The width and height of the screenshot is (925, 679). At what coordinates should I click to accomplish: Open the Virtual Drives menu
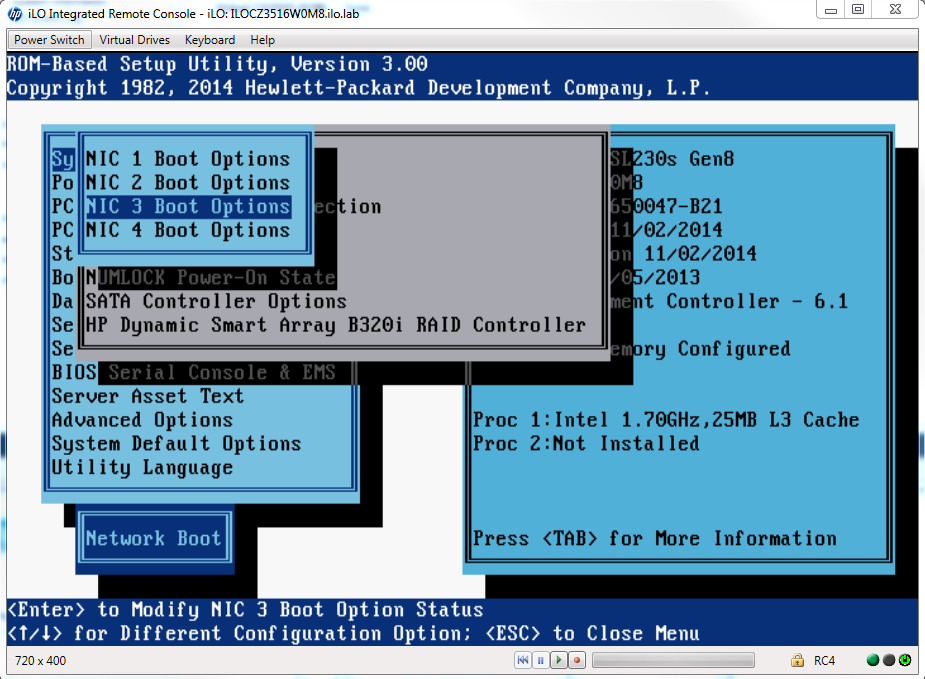click(135, 40)
